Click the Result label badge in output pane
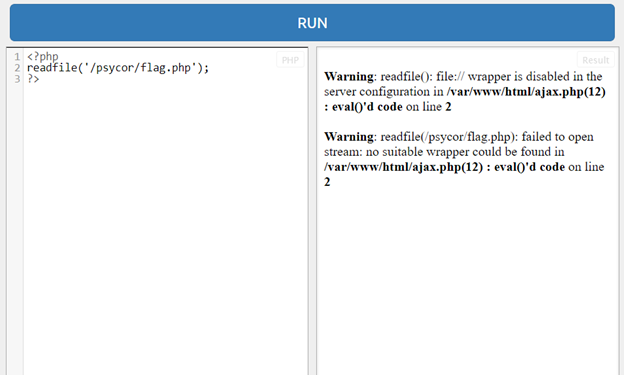 coord(595,60)
